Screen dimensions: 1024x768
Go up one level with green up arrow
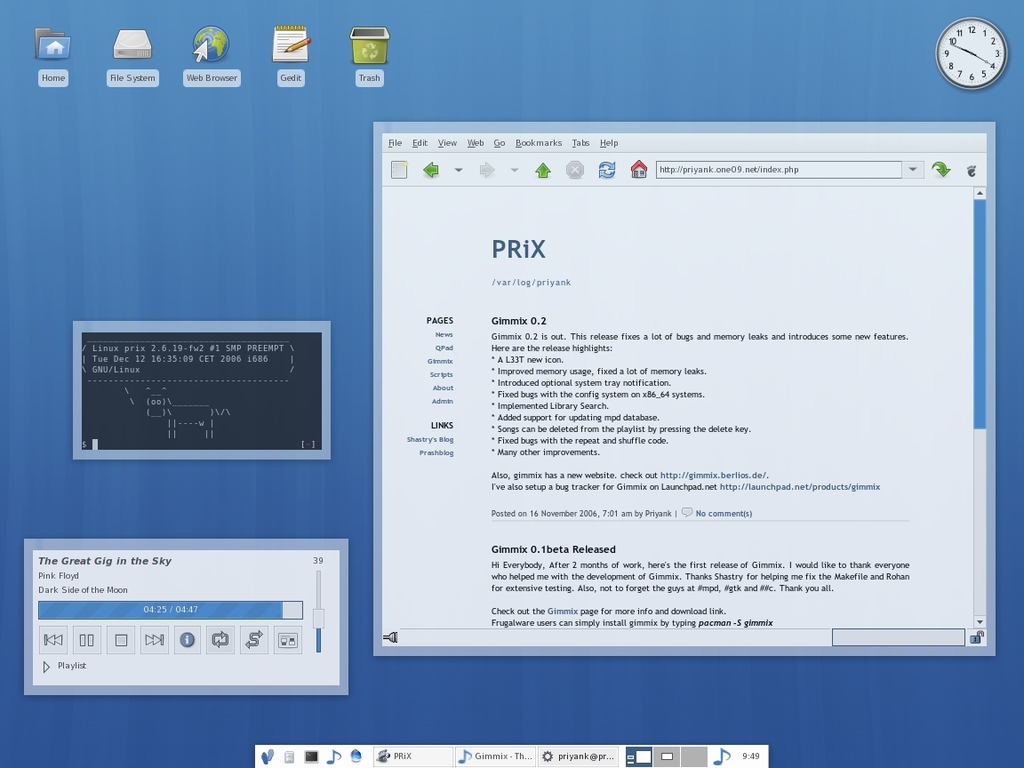(543, 170)
